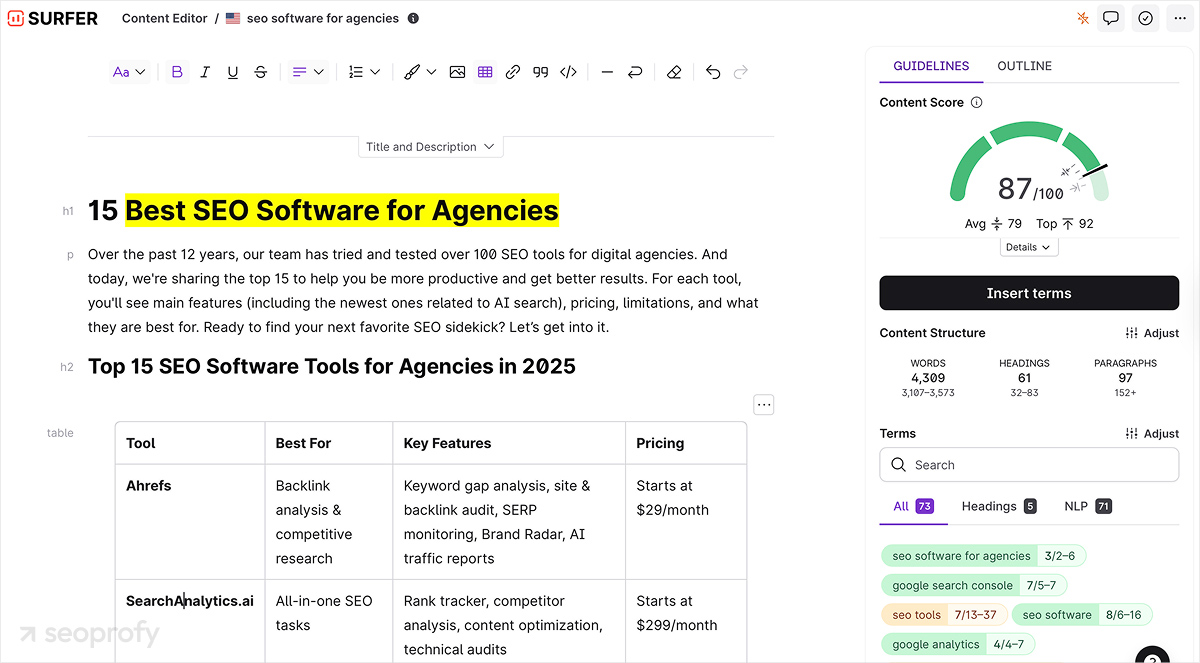The width and height of the screenshot is (1200, 663).
Task: Toggle bold formatting
Action: (x=177, y=72)
